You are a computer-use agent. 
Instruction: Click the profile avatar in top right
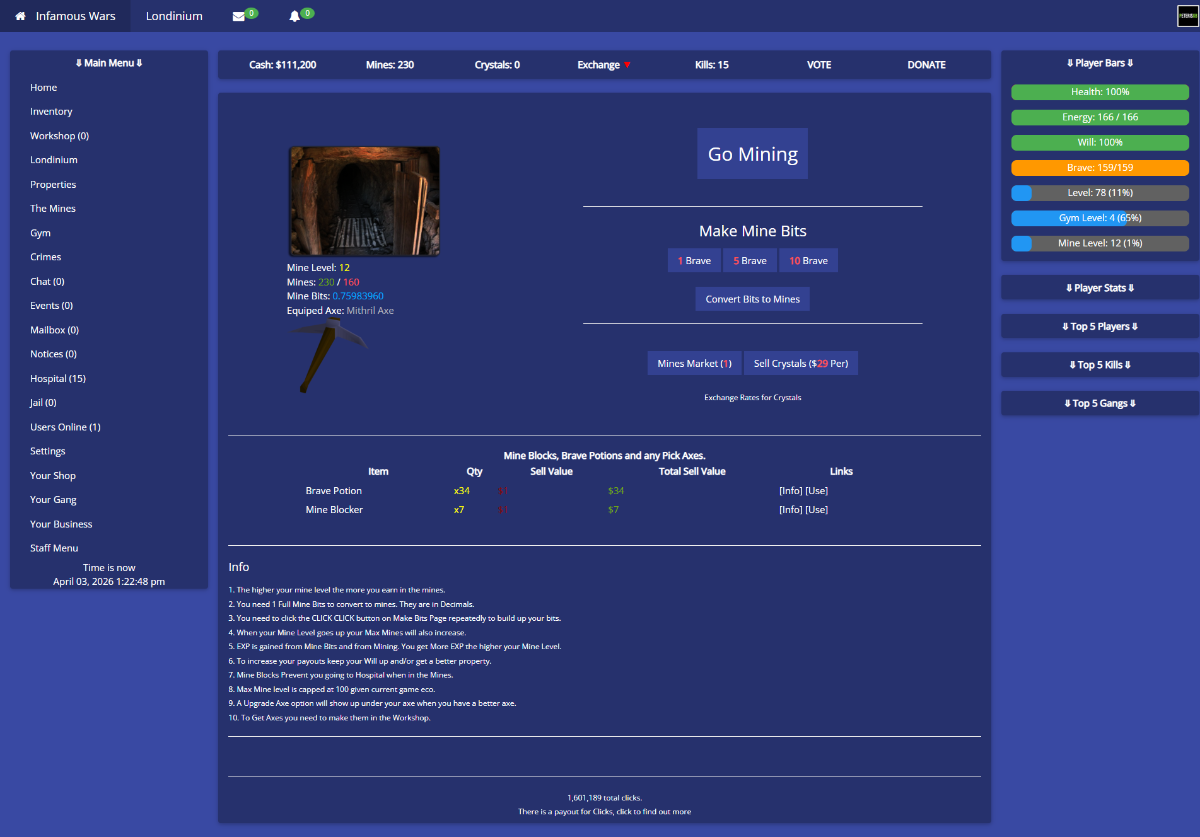point(1187,16)
